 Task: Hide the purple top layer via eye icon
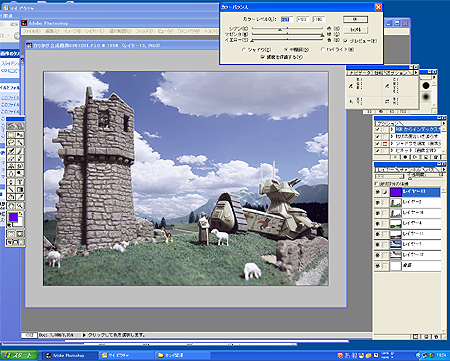[x=378, y=192]
